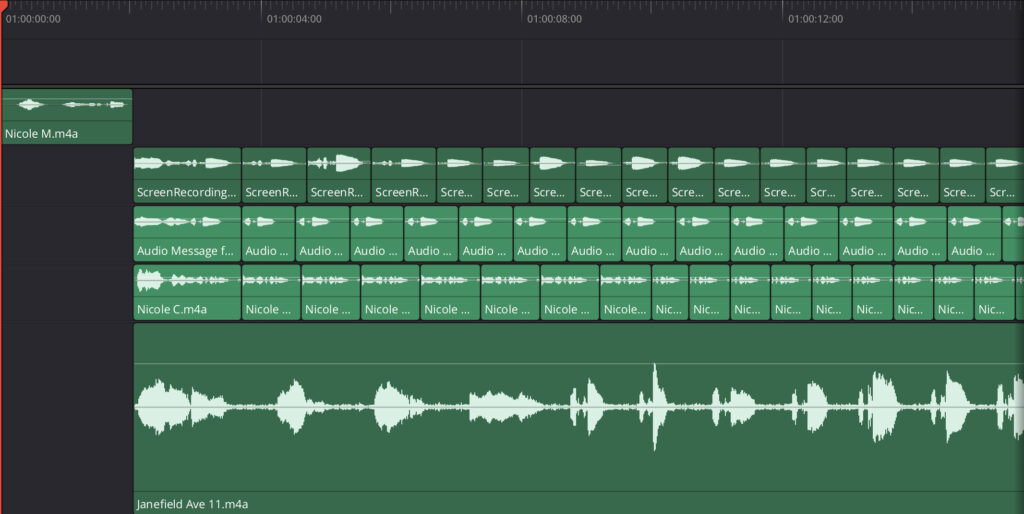Click ruler at timecode 01:00:00:00
This screenshot has height=514, width=1024.
click(33, 19)
